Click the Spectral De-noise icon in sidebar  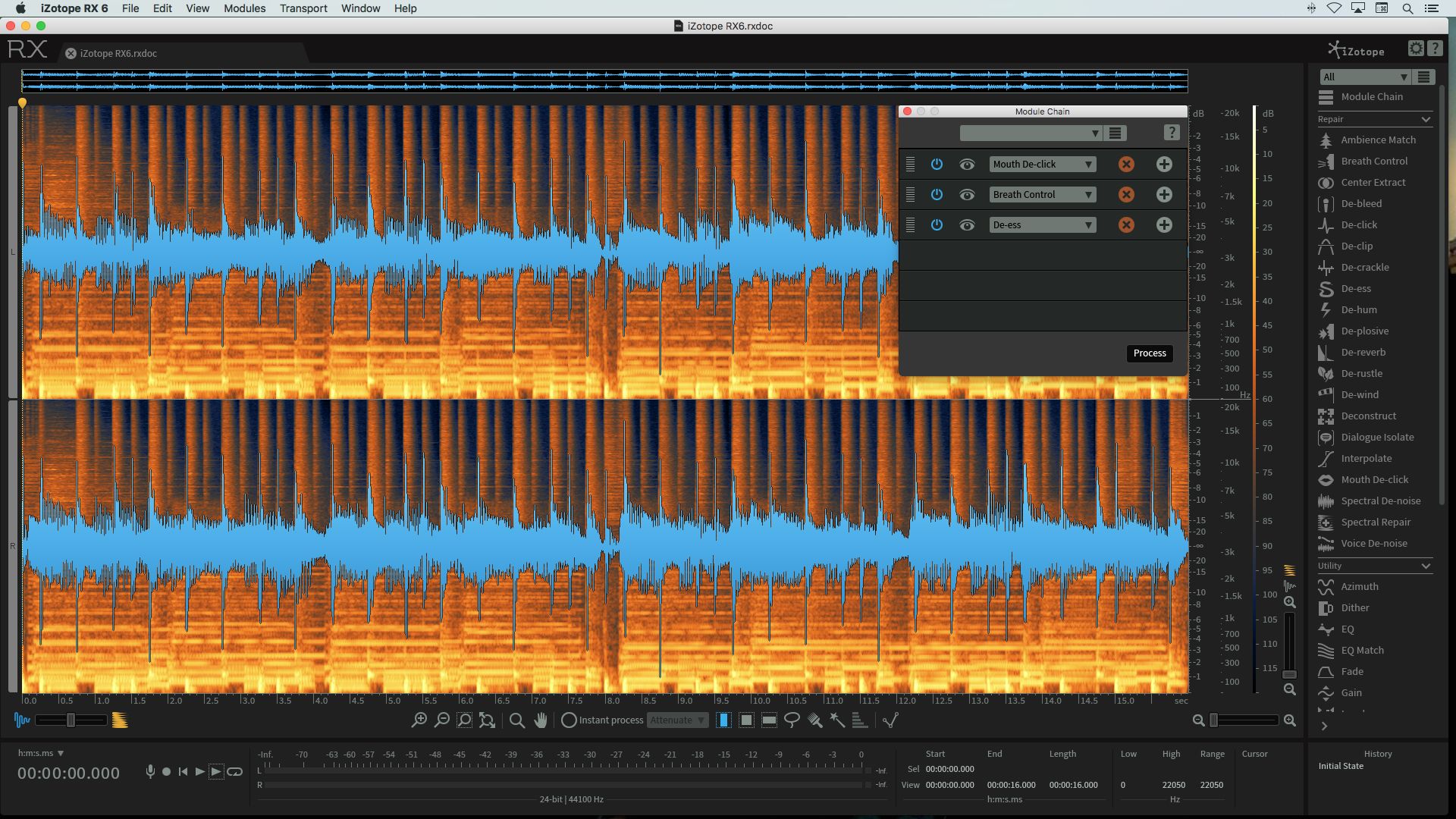coord(1326,501)
